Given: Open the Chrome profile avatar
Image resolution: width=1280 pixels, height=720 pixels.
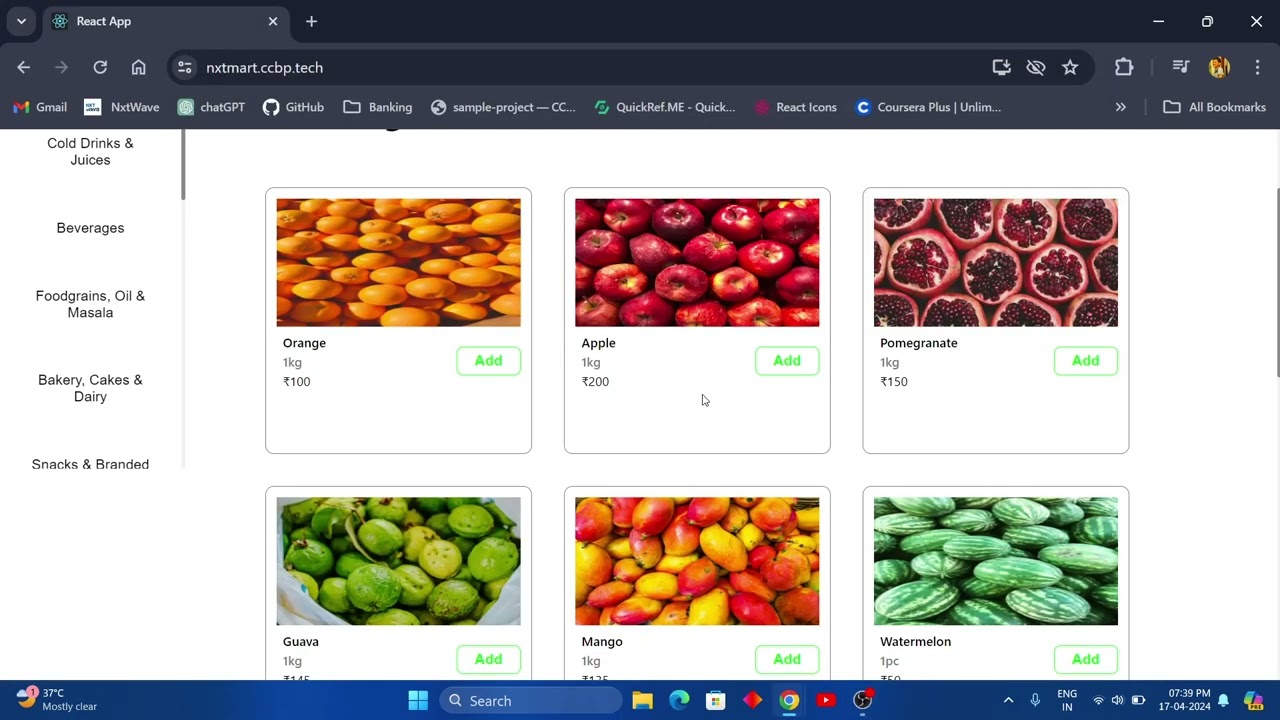Looking at the screenshot, I should tap(1219, 67).
